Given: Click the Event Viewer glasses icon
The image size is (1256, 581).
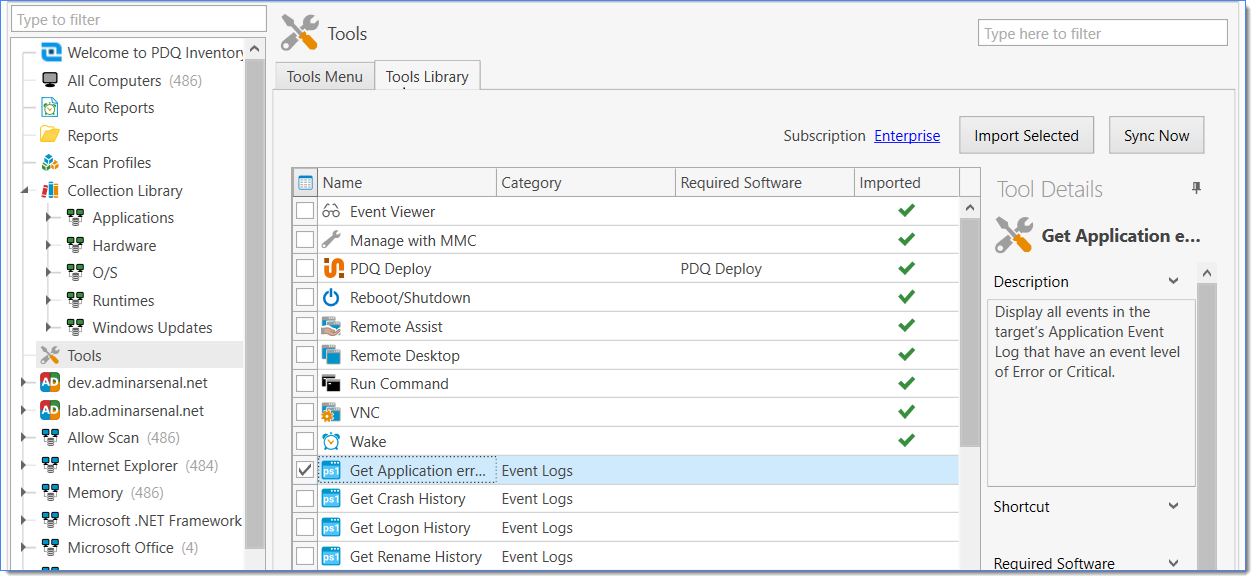Looking at the screenshot, I should [332, 212].
